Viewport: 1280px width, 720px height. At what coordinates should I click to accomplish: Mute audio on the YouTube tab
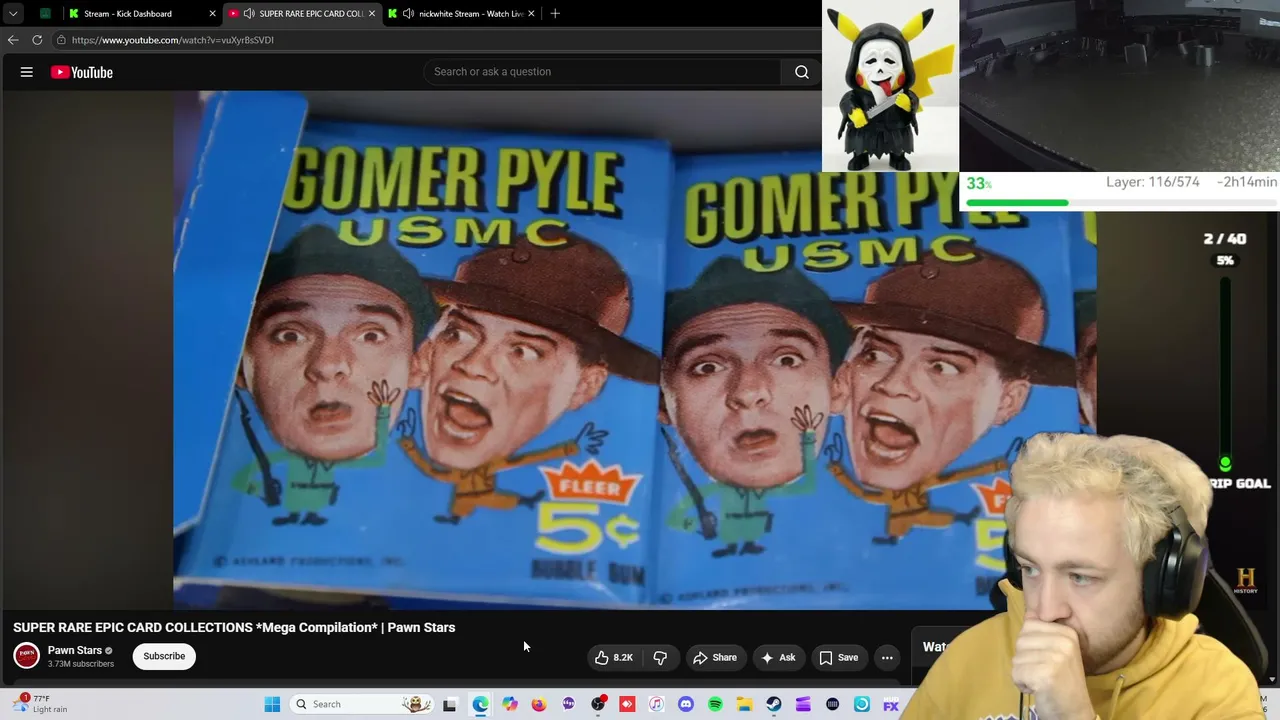tap(248, 14)
